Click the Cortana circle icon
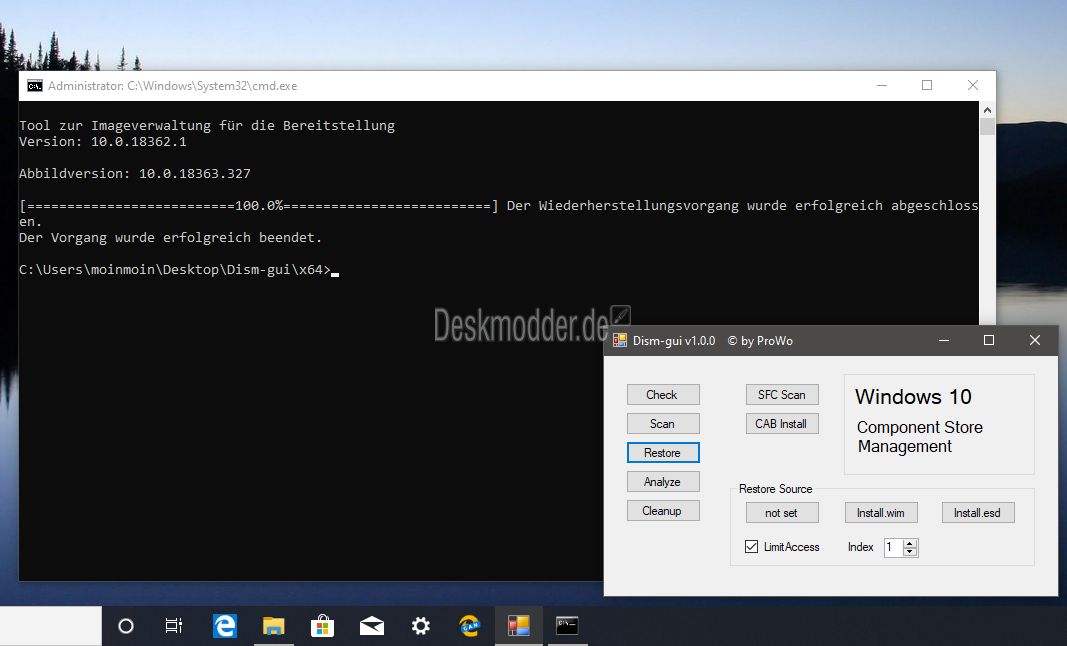Image resolution: width=1067 pixels, height=646 pixels. pos(126,626)
